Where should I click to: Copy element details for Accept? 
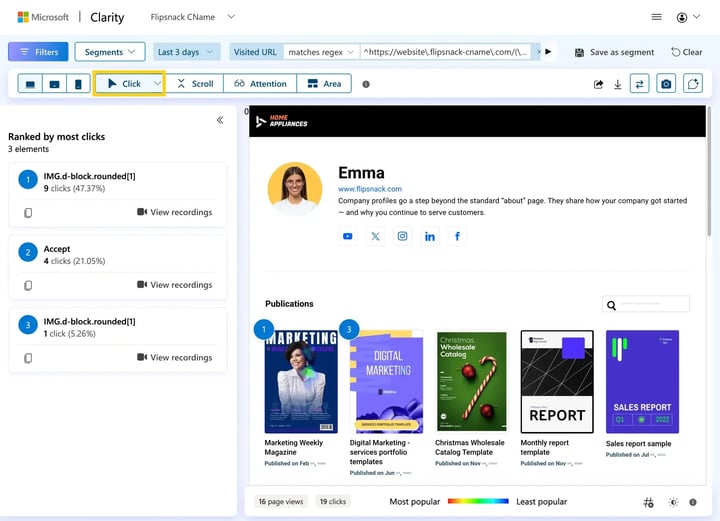coord(28,285)
